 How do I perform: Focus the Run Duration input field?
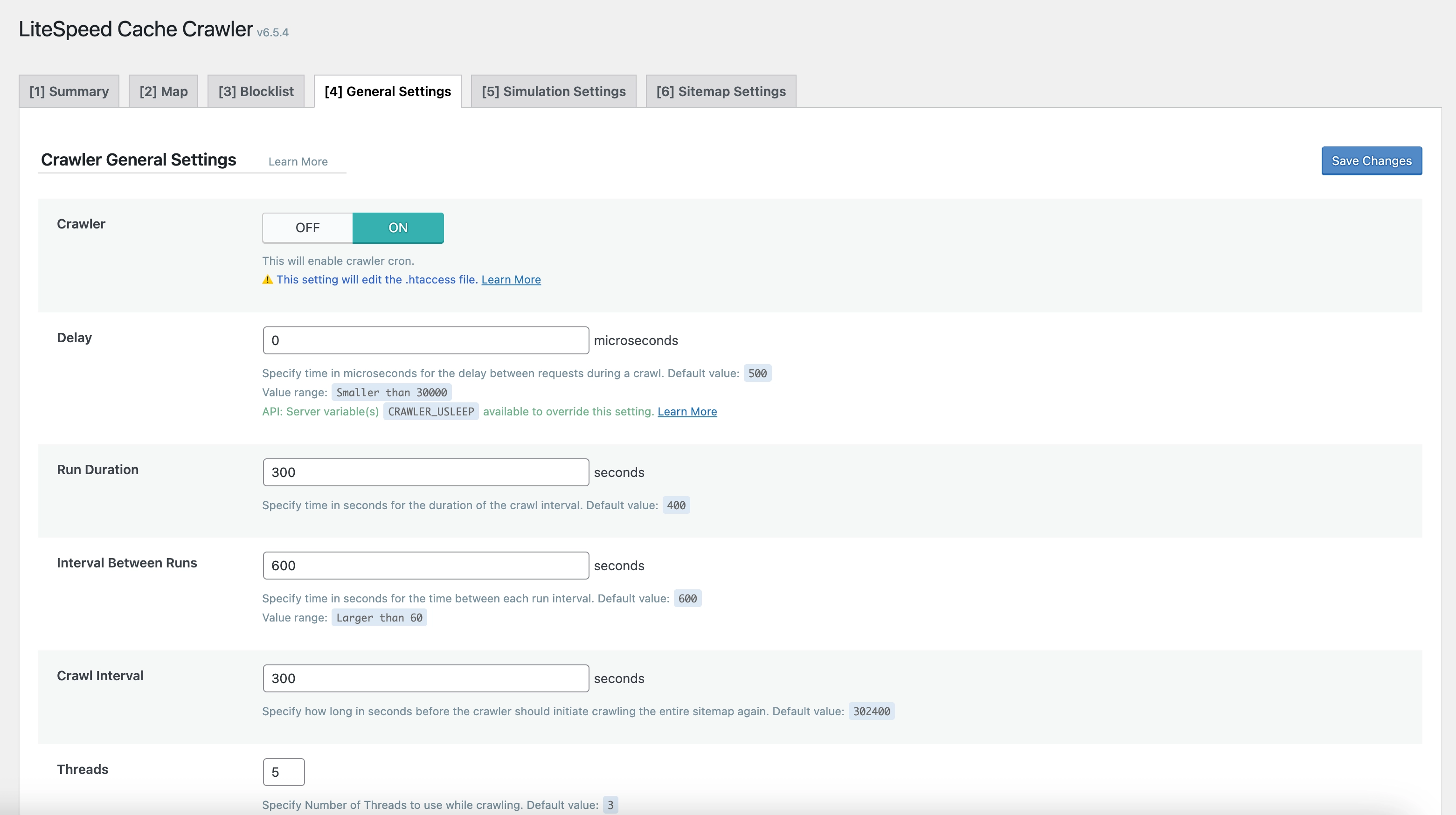(426, 472)
